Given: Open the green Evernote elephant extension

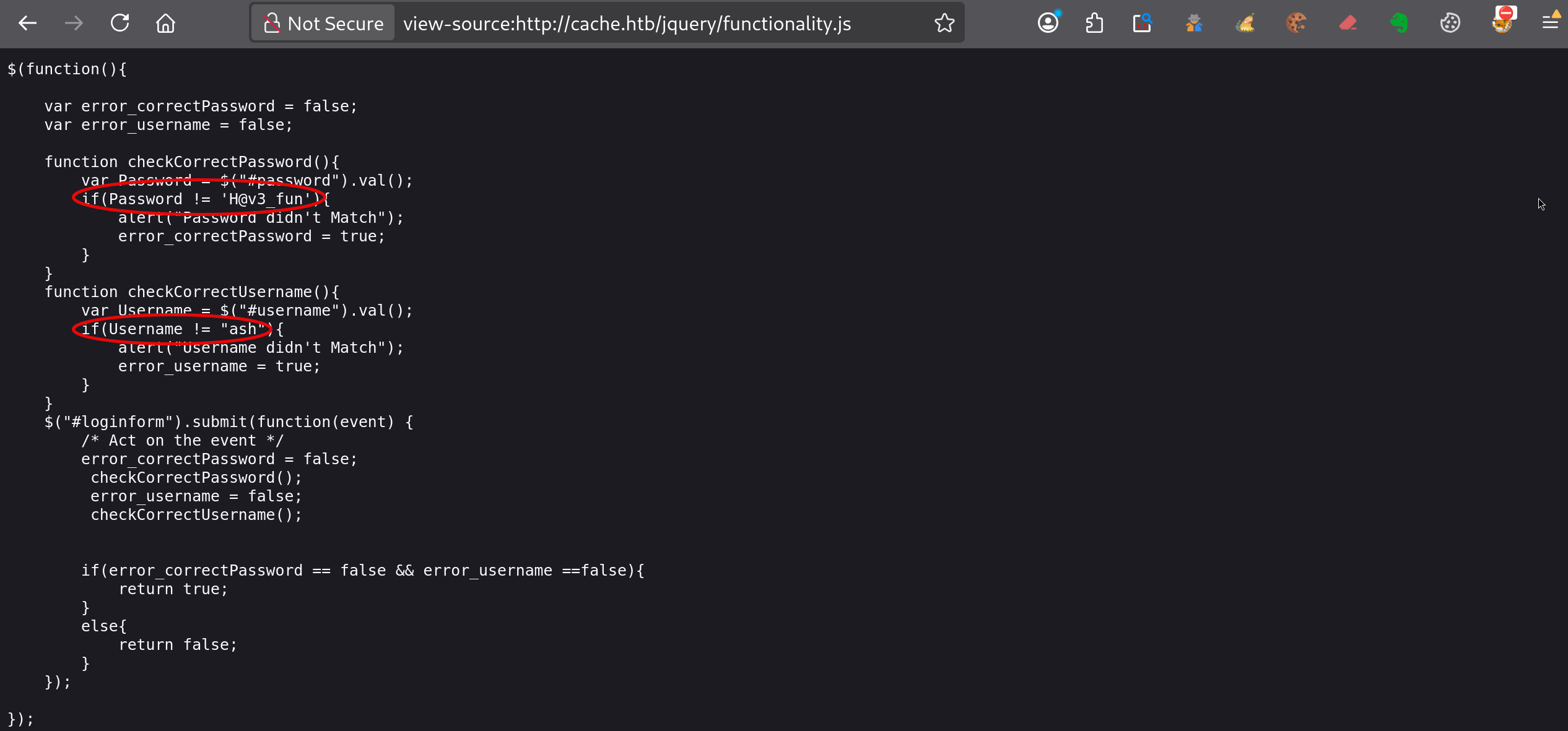Looking at the screenshot, I should (x=1399, y=24).
